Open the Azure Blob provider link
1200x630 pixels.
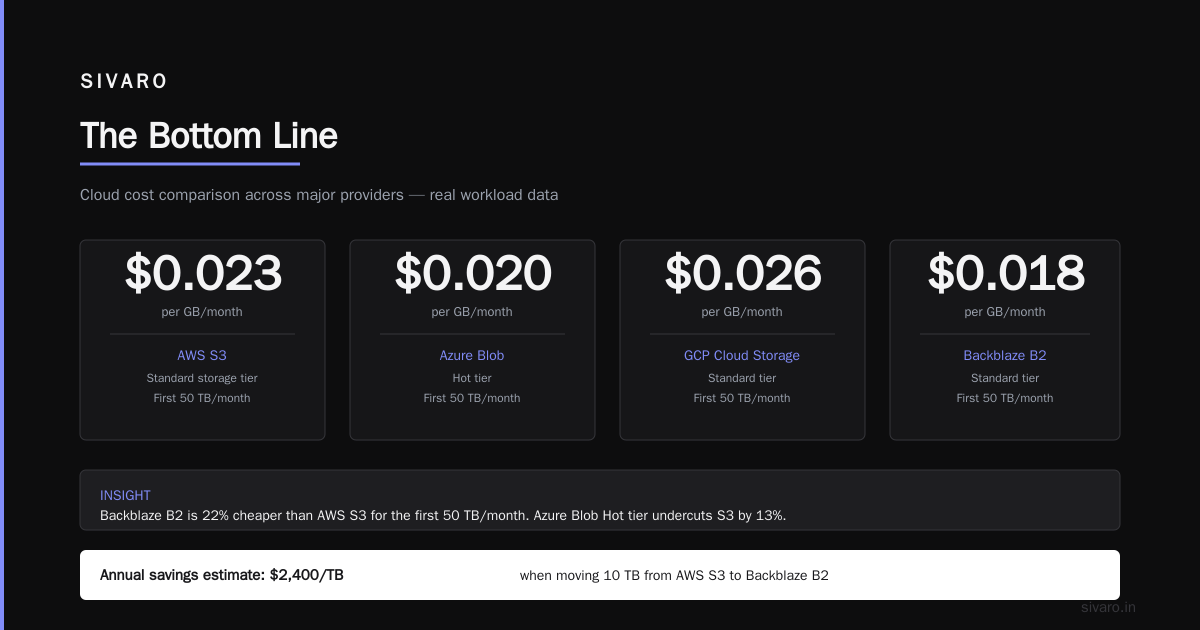coord(472,355)
